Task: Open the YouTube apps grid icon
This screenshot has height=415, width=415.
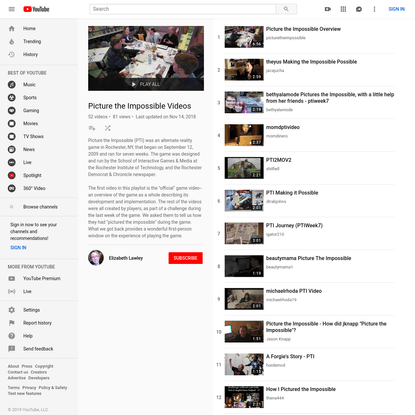Action: point(343,9)
